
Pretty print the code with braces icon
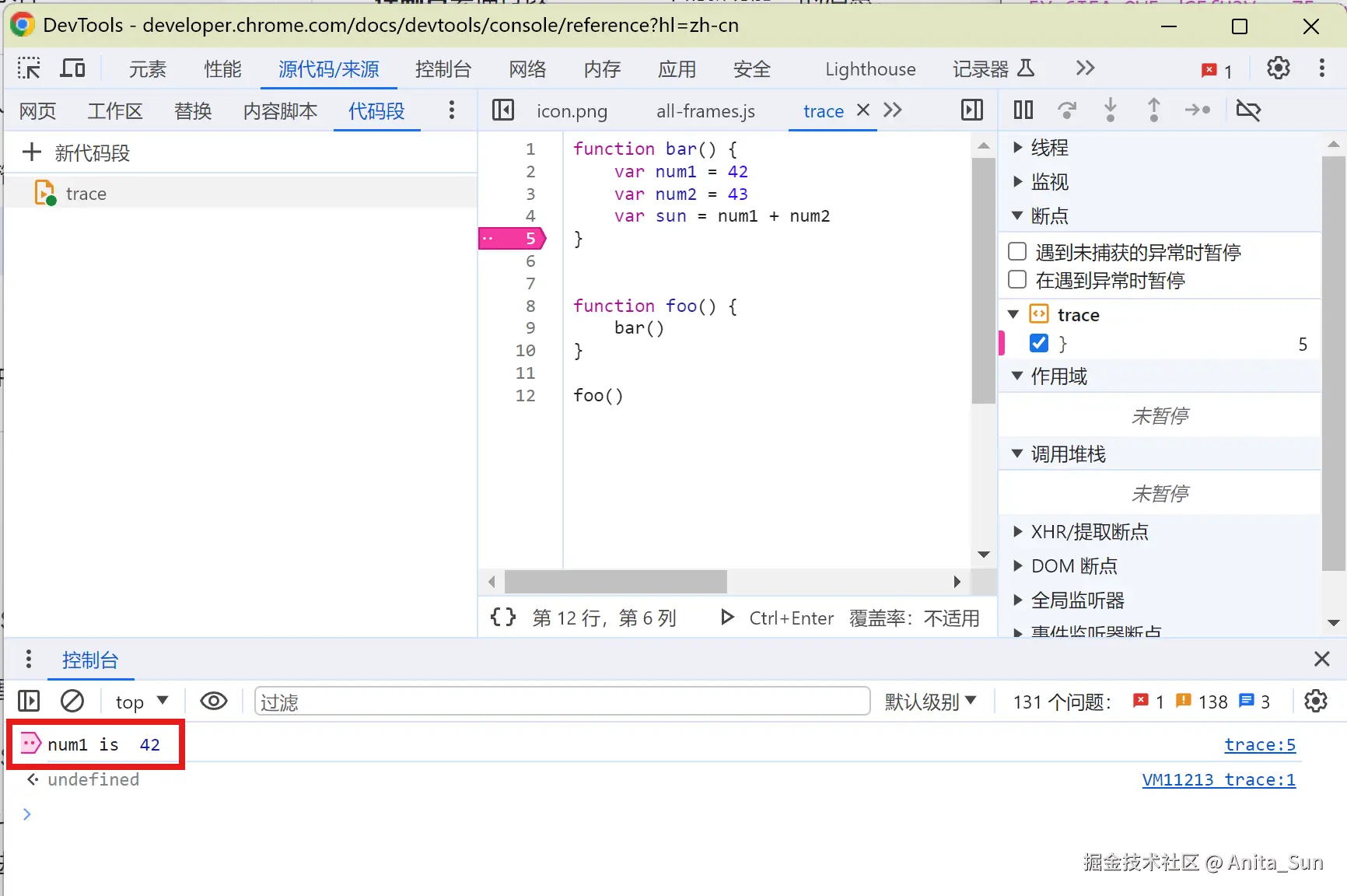pos(502,618)
